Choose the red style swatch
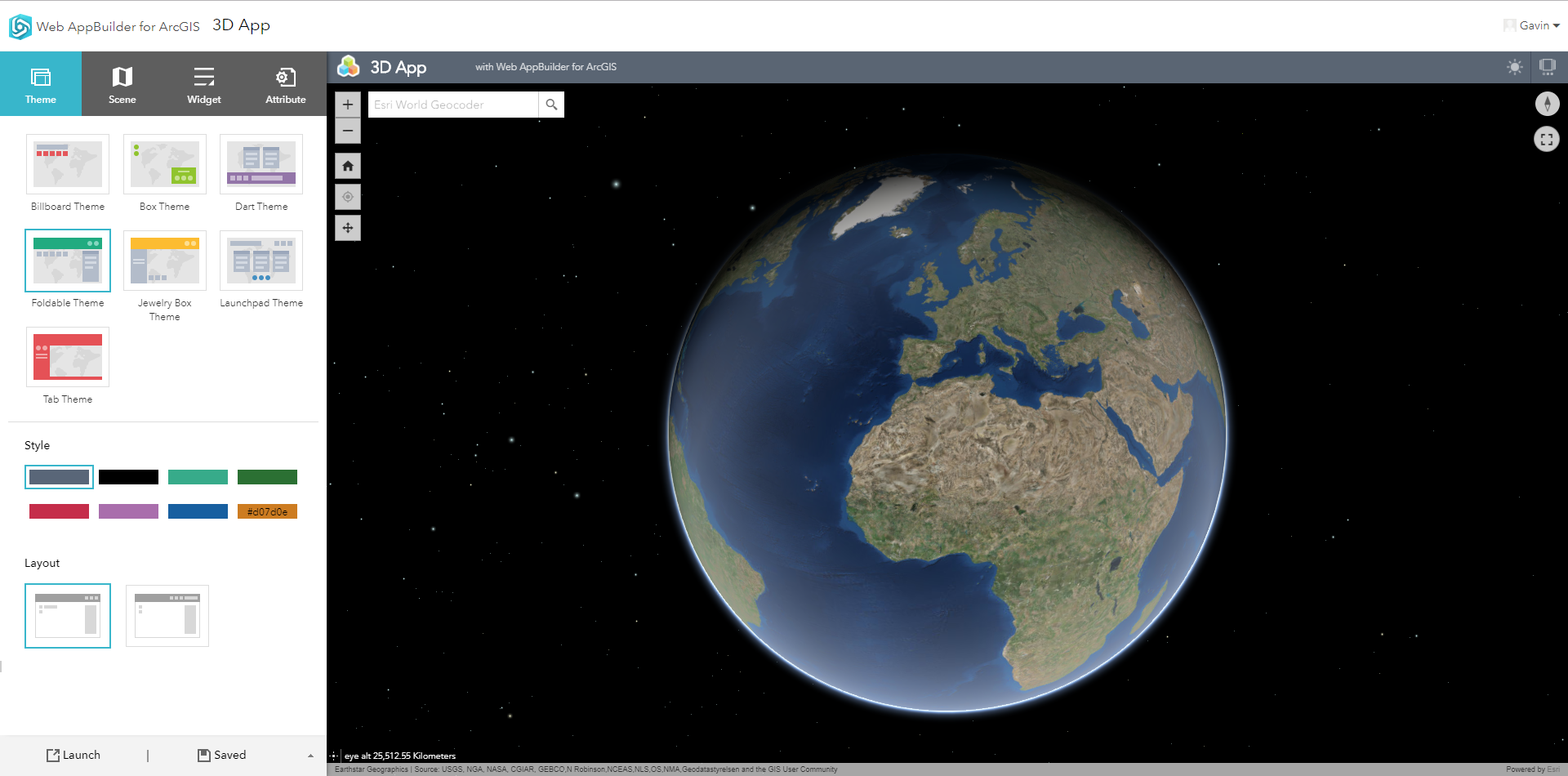This screenshot has height=776, width=1568. (x=60, y=511)
